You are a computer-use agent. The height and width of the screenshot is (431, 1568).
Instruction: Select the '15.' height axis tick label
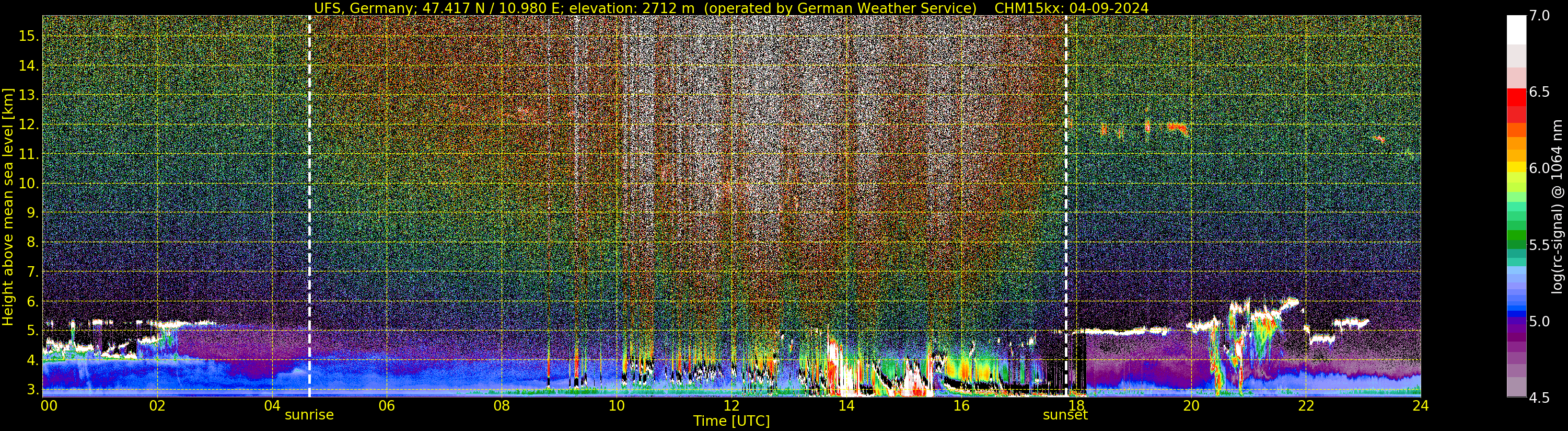click(x=29, y=36)
